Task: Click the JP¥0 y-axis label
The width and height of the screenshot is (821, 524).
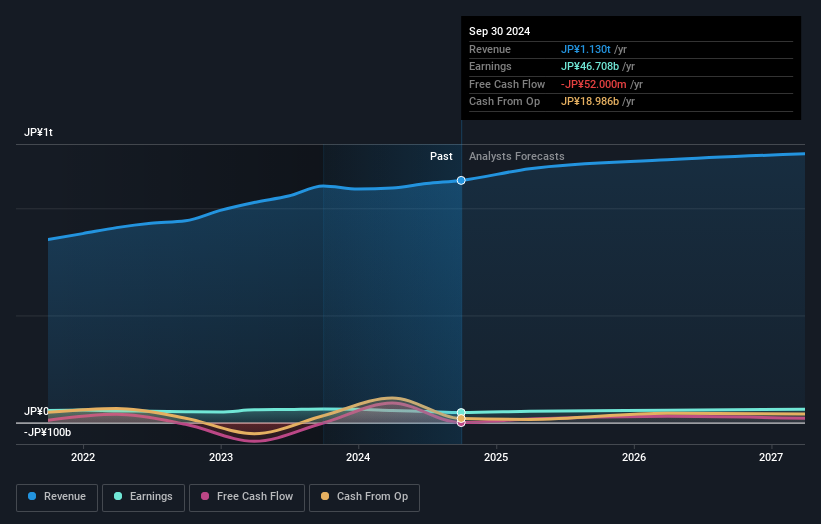Action: (36, 411)
